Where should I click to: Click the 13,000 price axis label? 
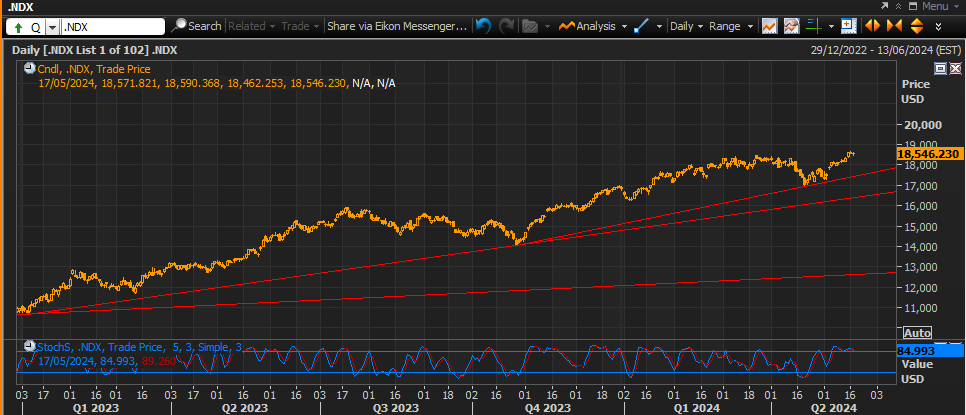click(x=922, y=267)
